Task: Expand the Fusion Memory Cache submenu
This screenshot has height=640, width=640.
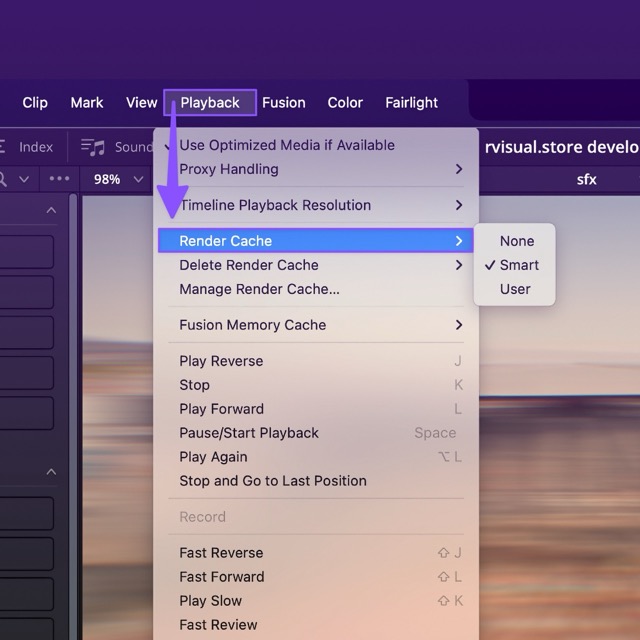Action: pyautogui.click(x=459, y=325)
